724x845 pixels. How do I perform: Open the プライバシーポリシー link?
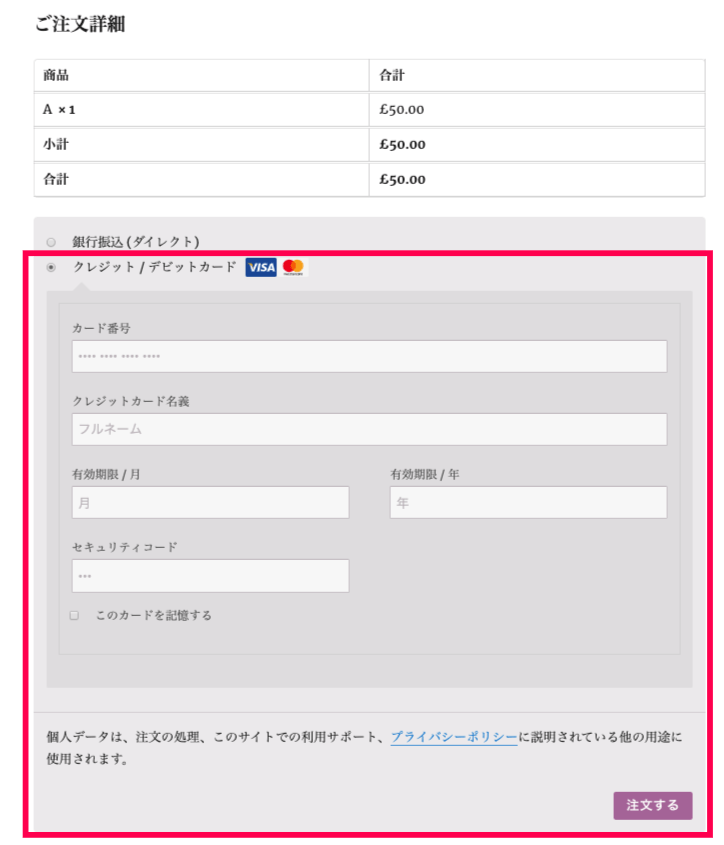pos(454,737)
